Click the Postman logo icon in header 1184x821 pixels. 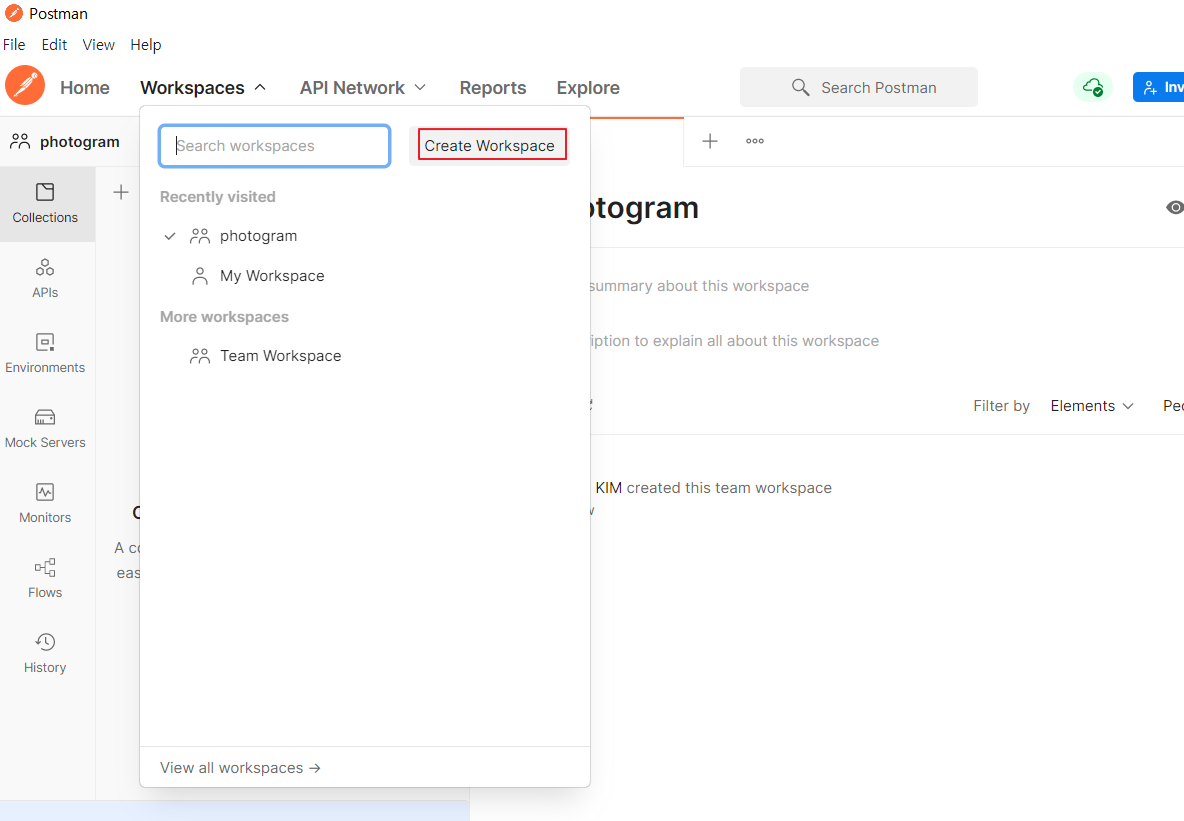[x=25, y=85]
